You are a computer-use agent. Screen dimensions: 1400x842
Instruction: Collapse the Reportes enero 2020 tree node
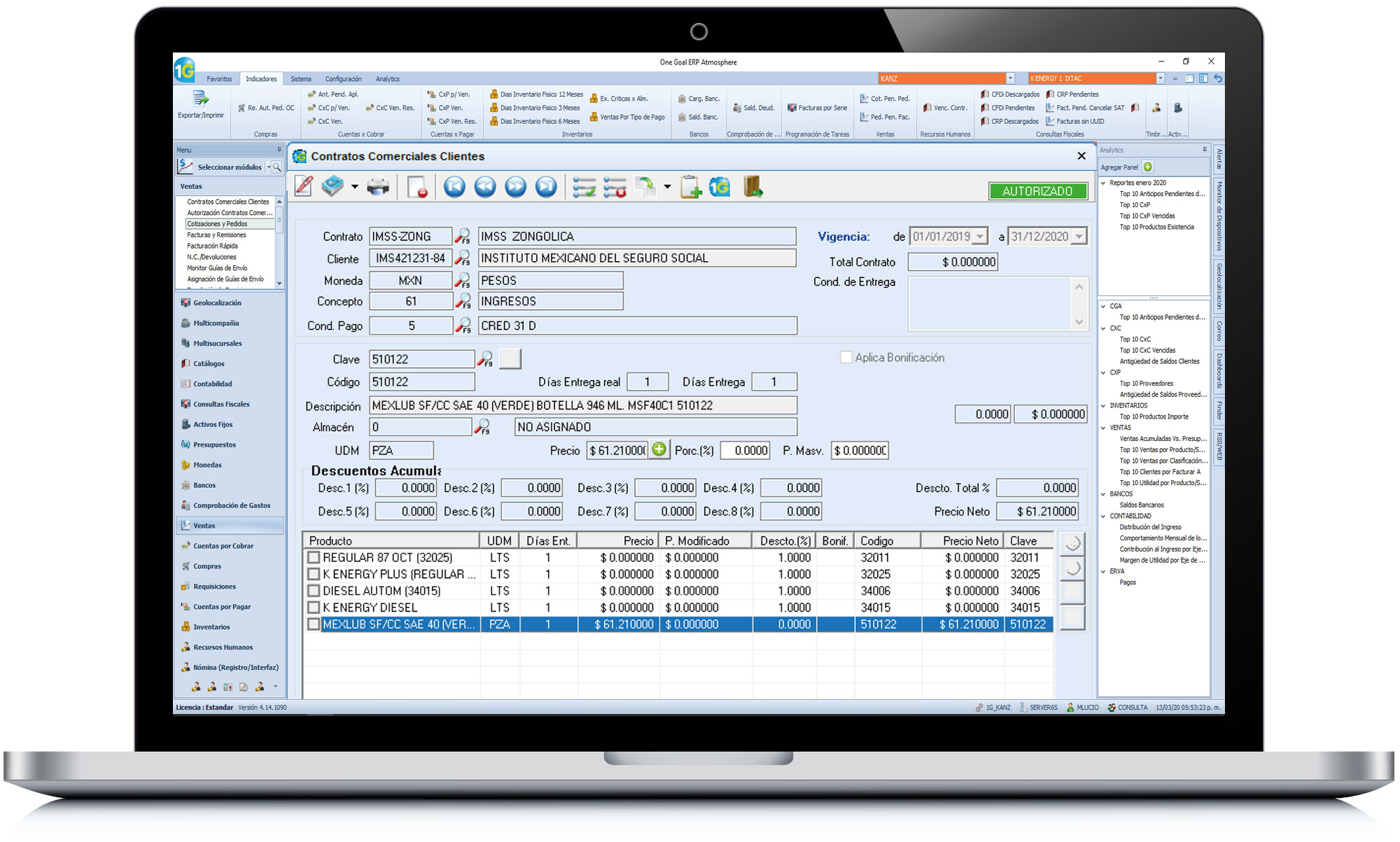(1104, 183)
